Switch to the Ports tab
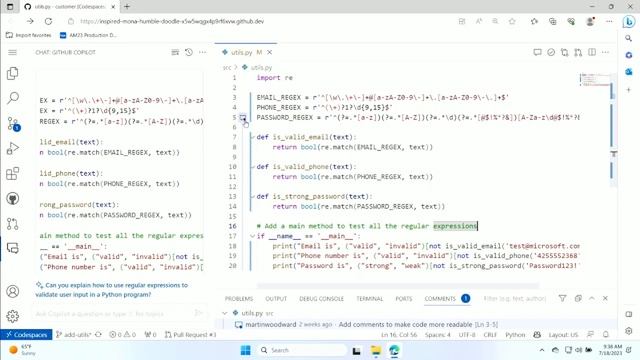Viewport: 640px width, 360px height. tap(404, 299)
